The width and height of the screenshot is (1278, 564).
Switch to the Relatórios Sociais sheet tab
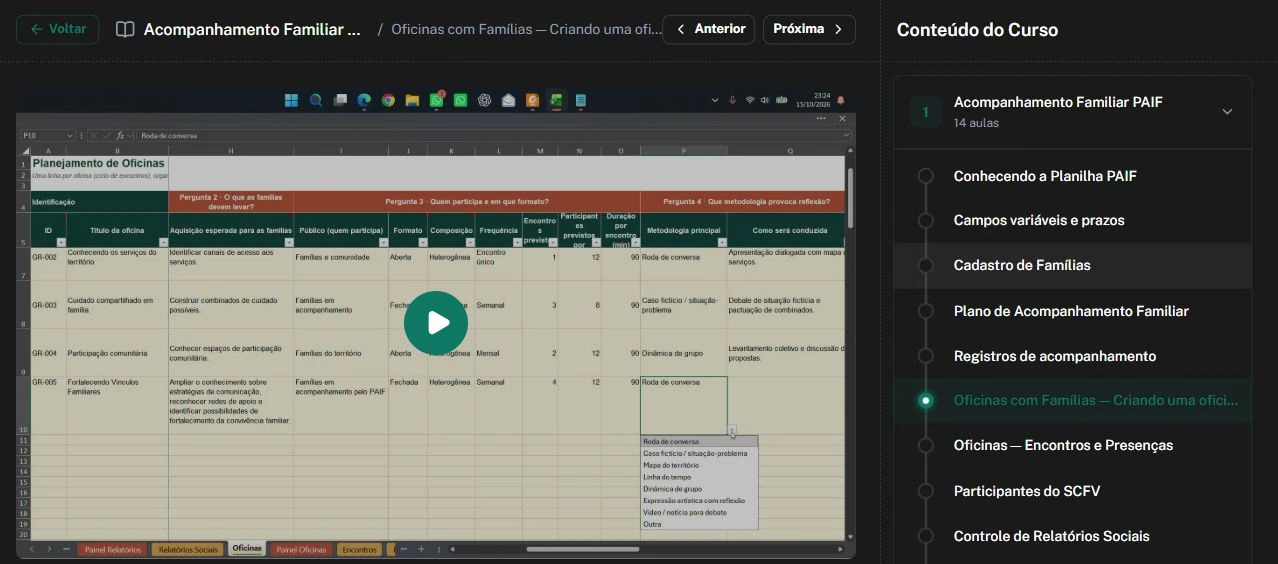tap(188, 549)
